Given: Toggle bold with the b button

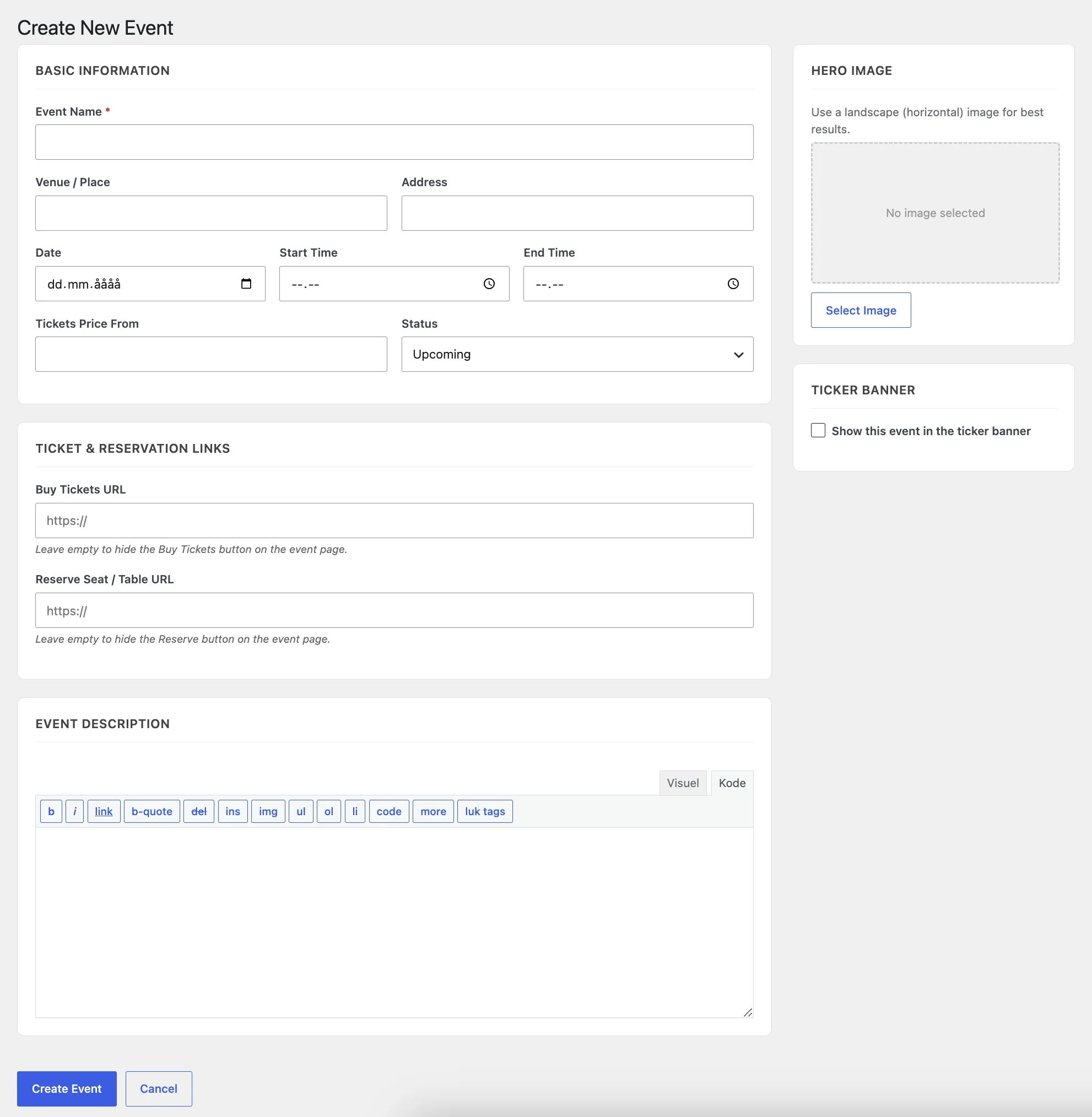Looking at the screenshot, I should click(x=51, y=811).
